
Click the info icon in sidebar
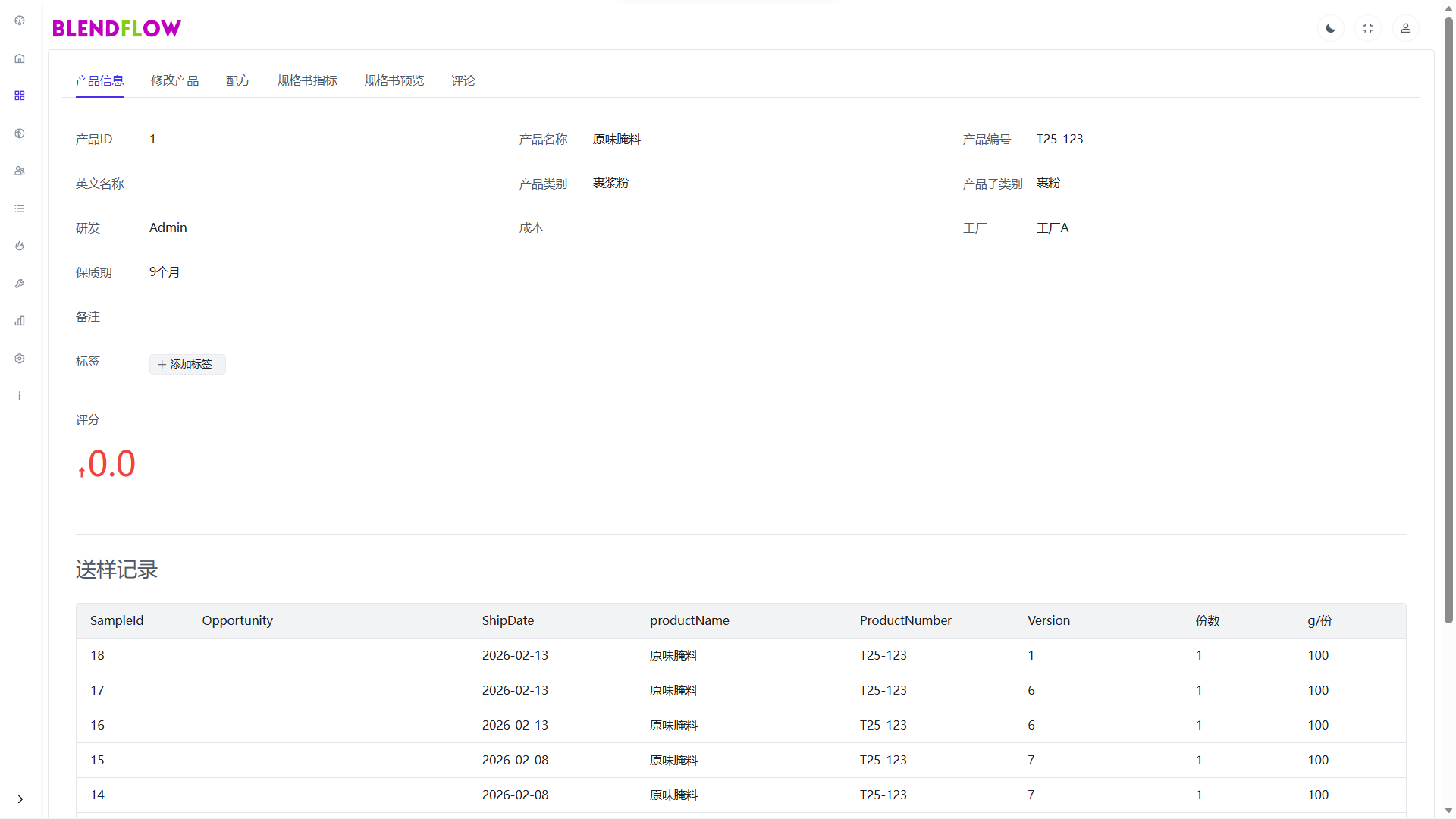[x=20, y=396]
